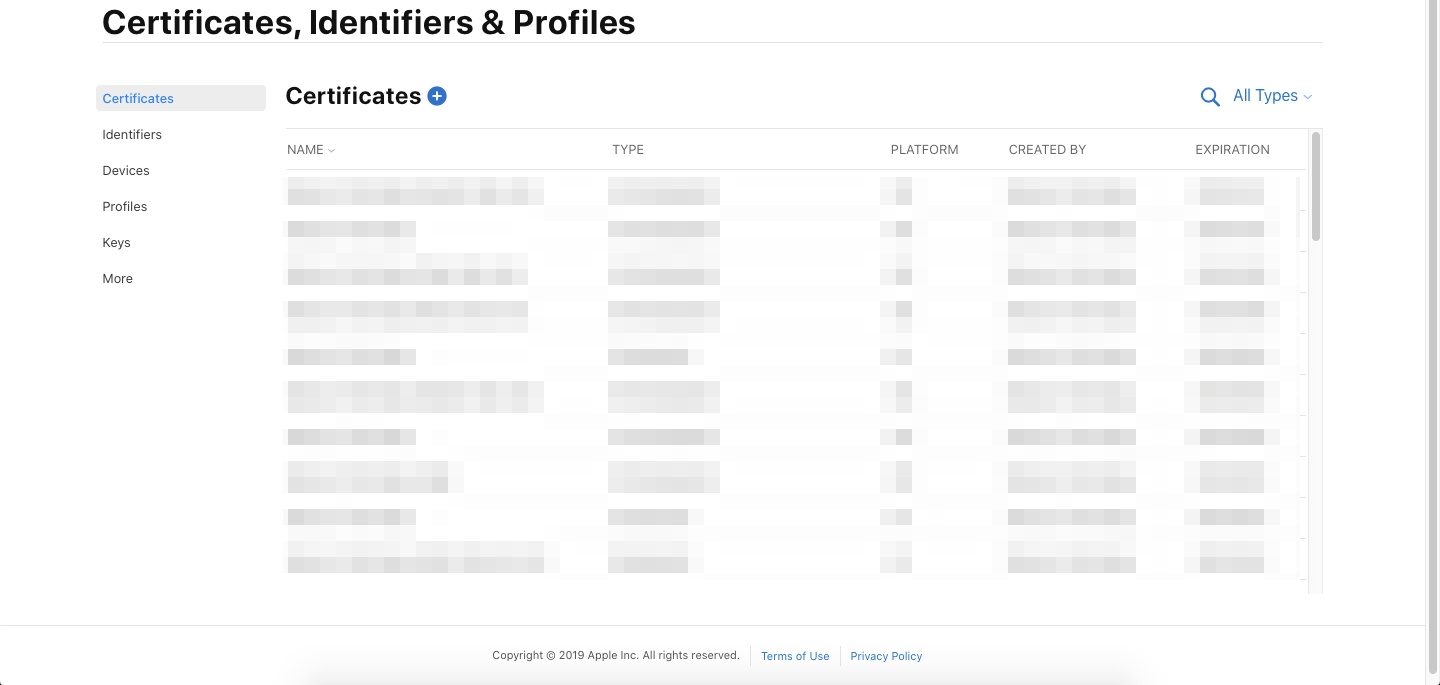Viewport: 1440px width, 685px height.
Task: Click the PLATFORM column header
Action: click(x=924, y=150)
